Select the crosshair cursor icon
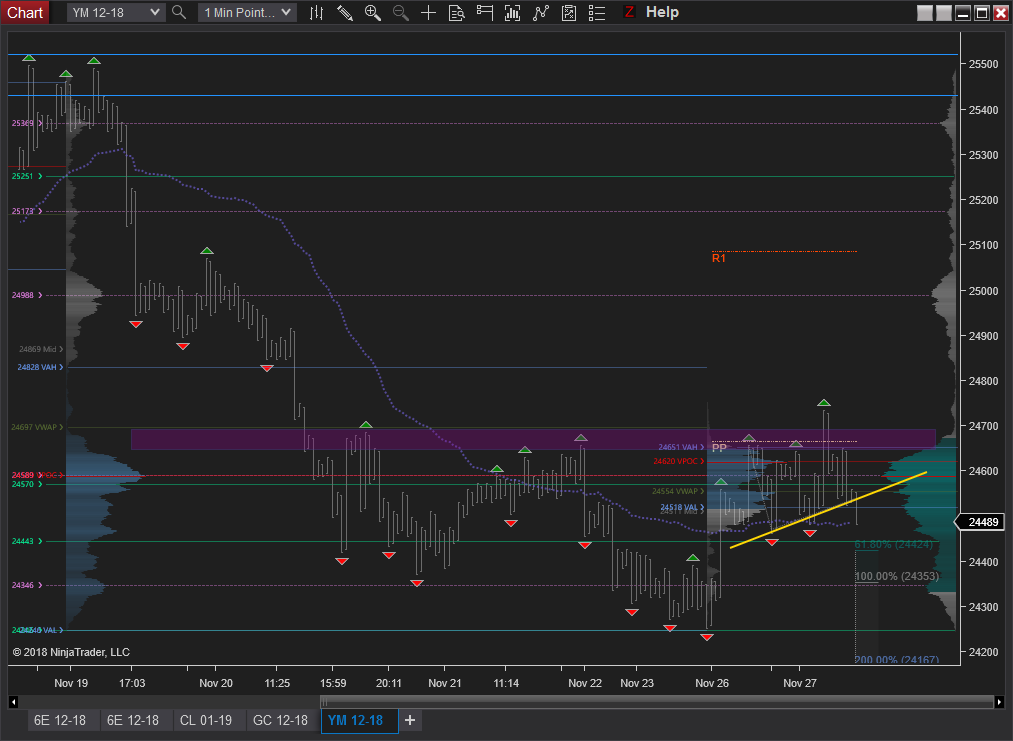The height and width of the screenshot is (741, 1013). tap(428, 12)
